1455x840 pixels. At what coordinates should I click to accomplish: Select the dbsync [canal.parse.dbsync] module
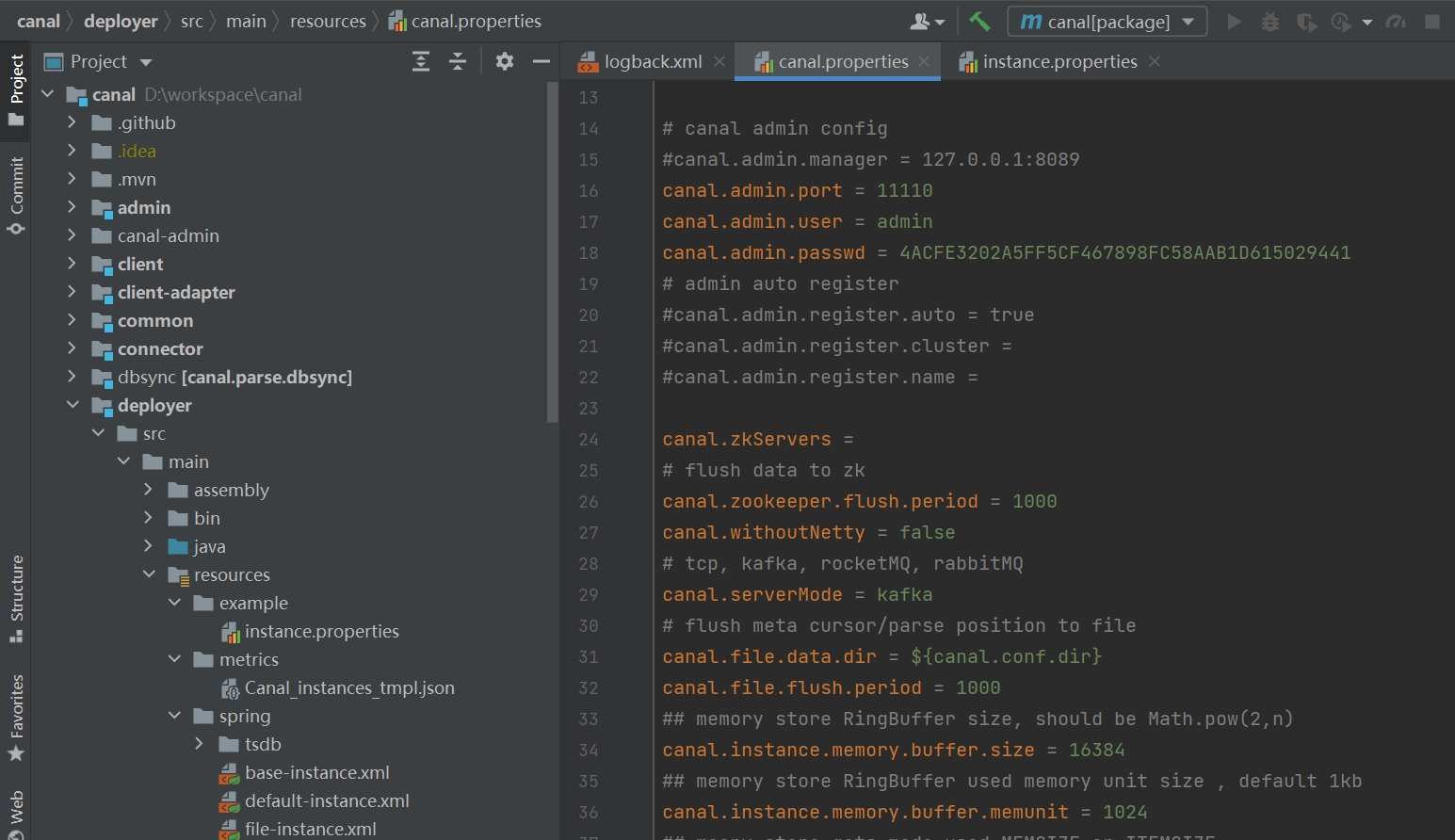pos(234,377)
